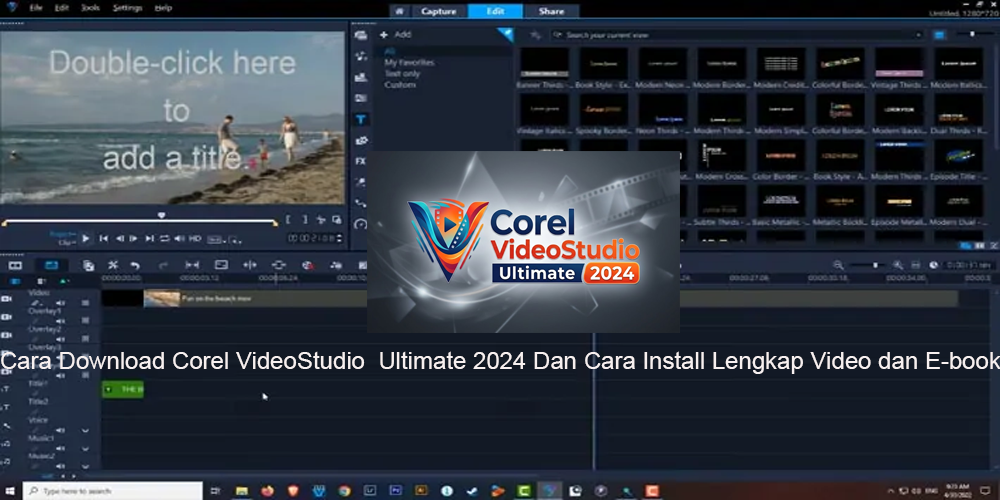Expand the Music1 track chevron
The image size is (1000, 500).
85,448
